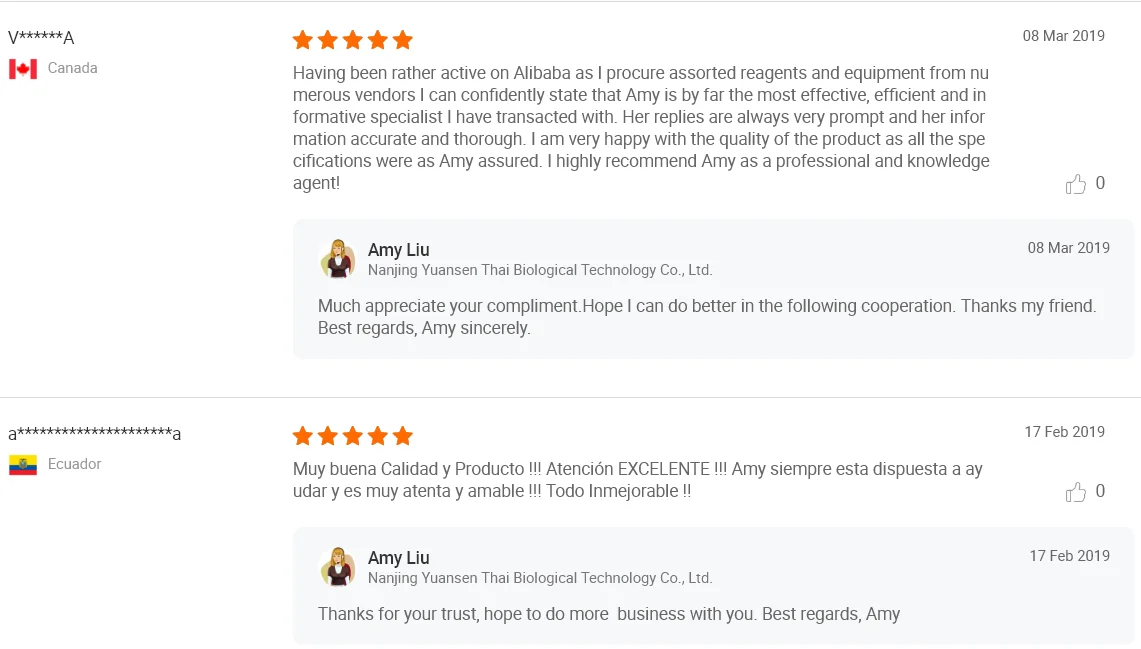1141x649 pixels.
Task: Click thumbs-up on the Ecuador review
Action: point(1076,492)
